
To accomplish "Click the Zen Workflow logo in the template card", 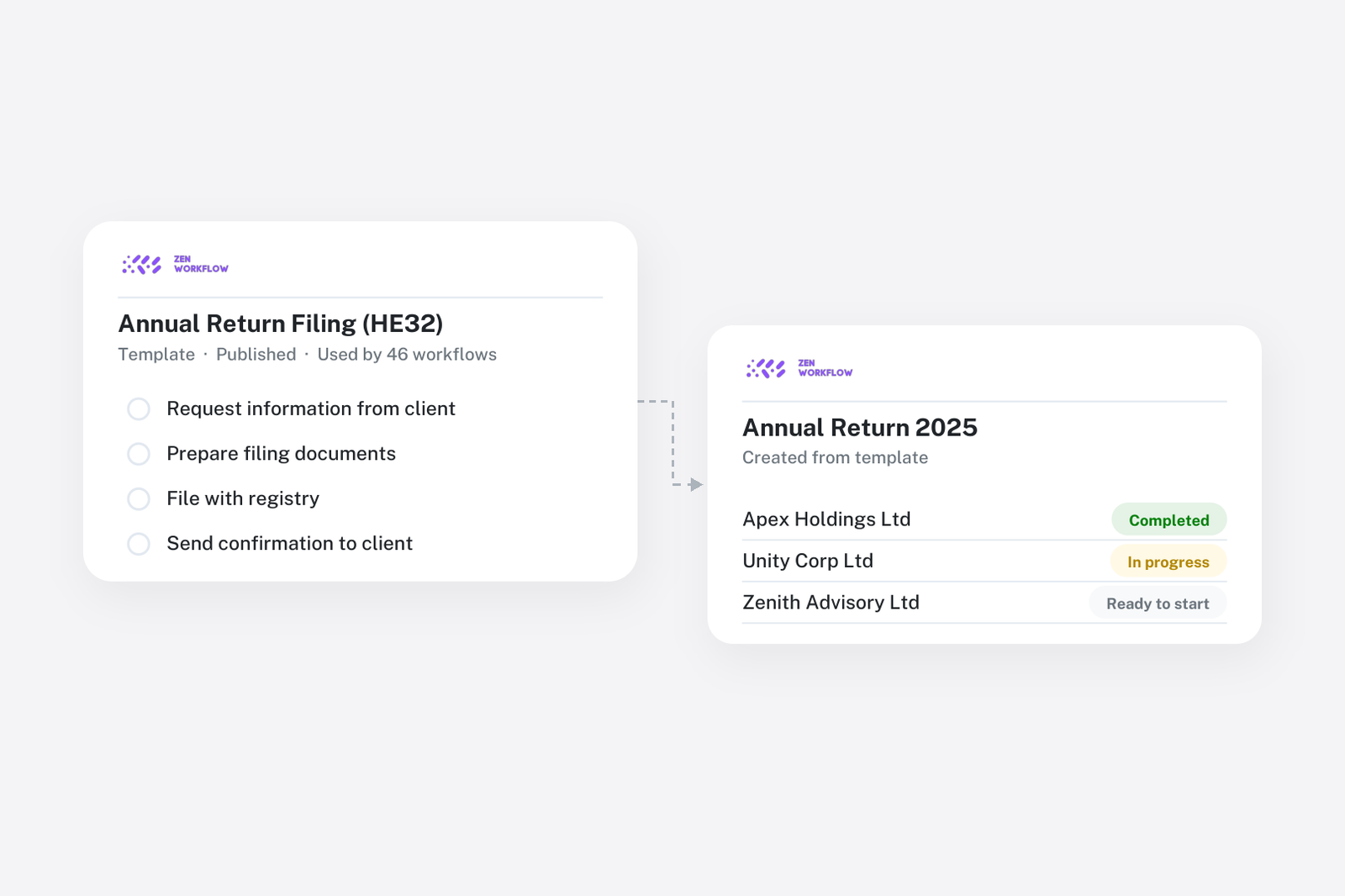I will (175, 265).
